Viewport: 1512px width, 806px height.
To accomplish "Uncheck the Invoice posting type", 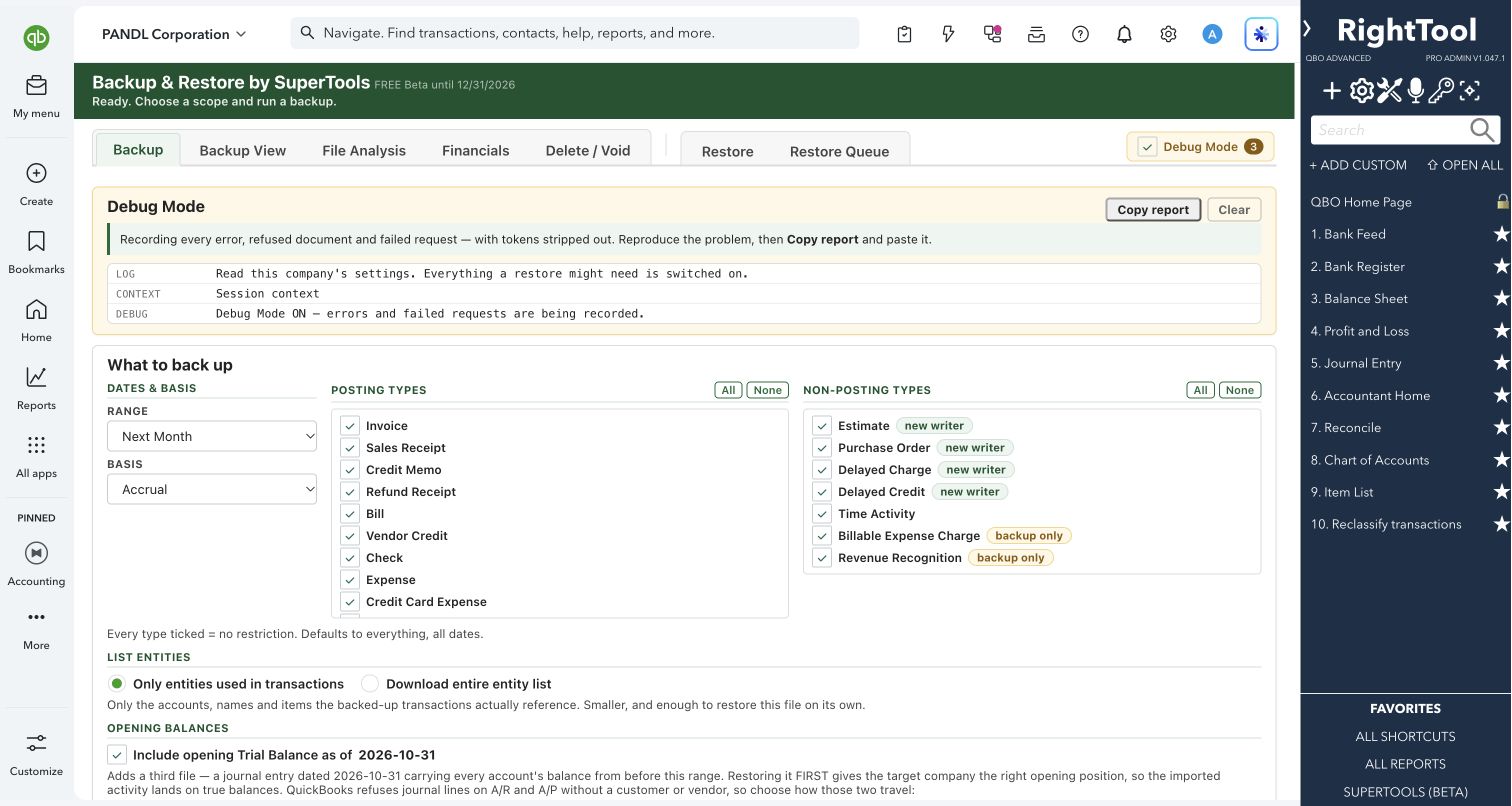I will coord(350,426).
